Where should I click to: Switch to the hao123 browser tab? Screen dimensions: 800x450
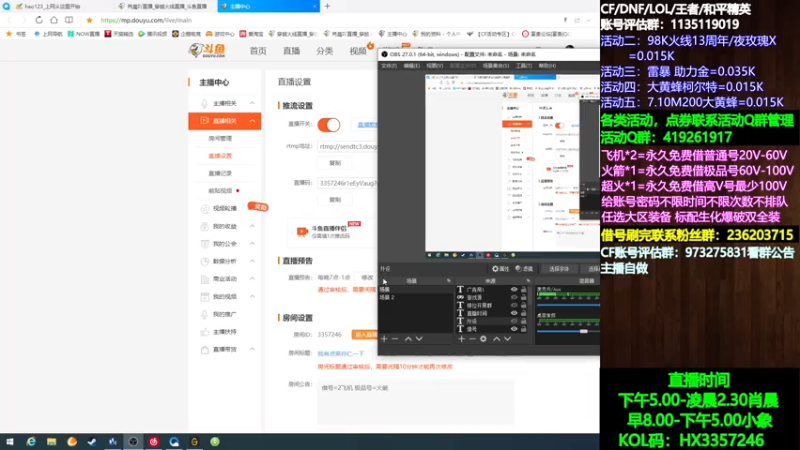tap(56, 6)
